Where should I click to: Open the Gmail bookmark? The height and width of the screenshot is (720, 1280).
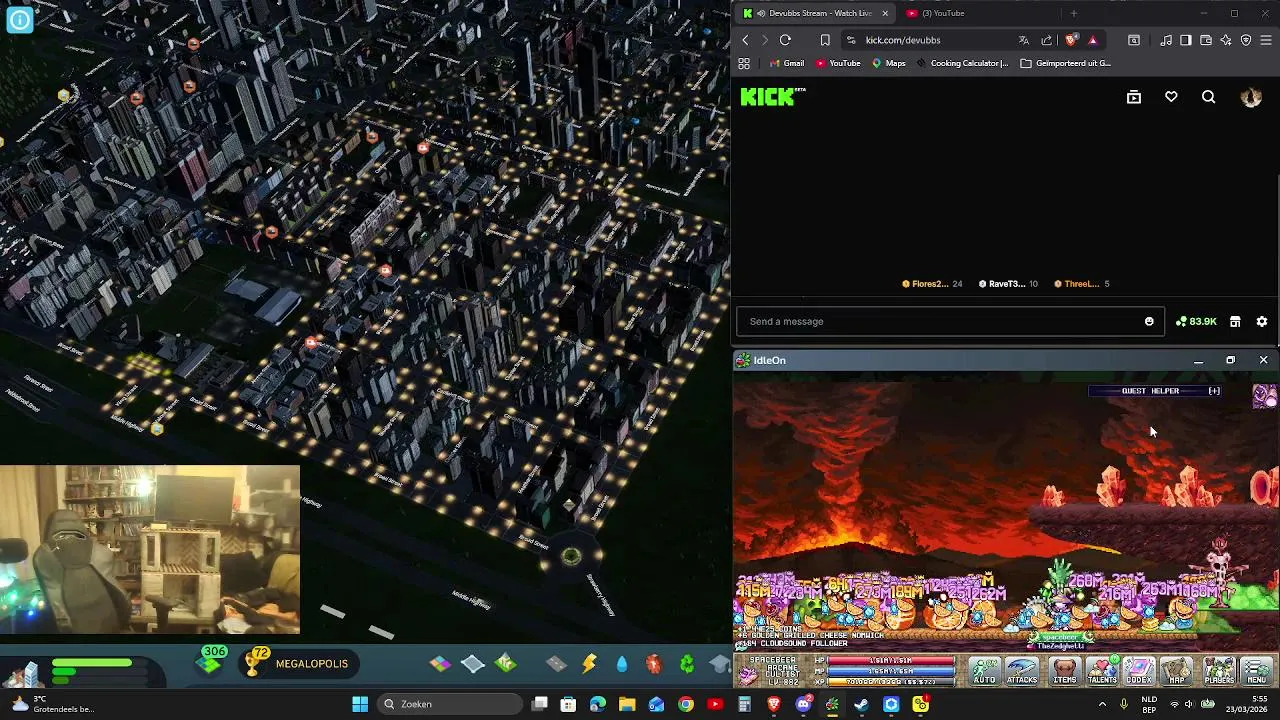[x=786, y=63]
